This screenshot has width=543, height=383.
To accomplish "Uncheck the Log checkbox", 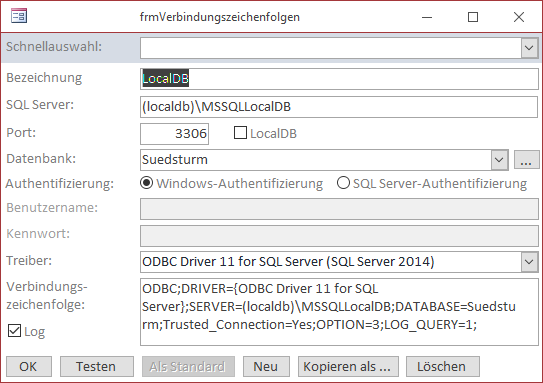I will [x=14, y=331].
